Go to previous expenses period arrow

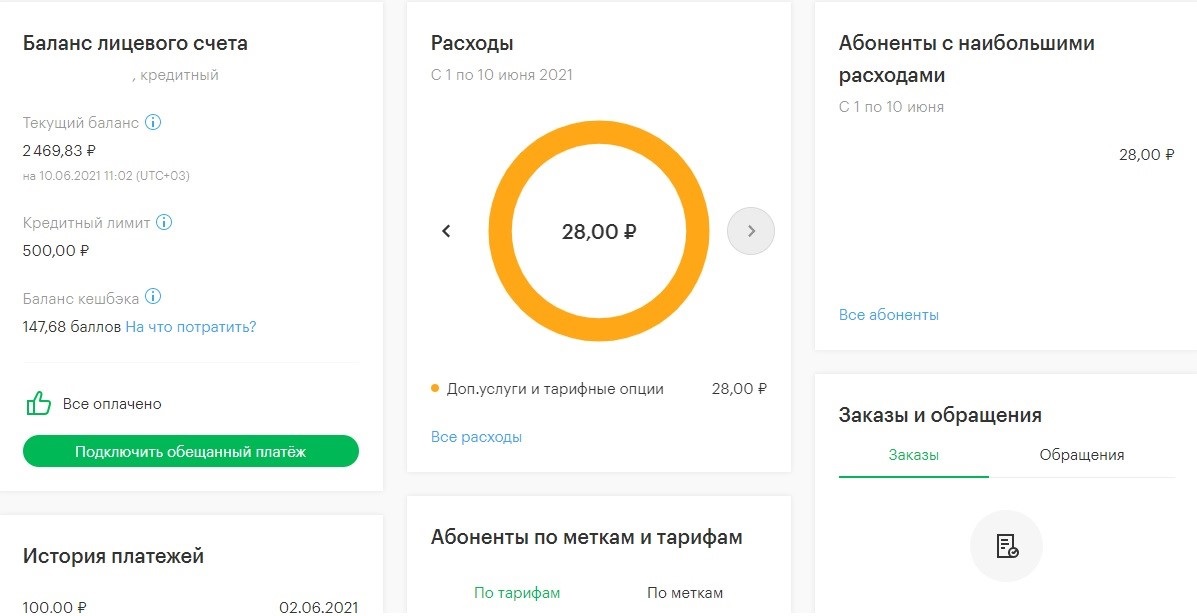(x=447, y=231)
